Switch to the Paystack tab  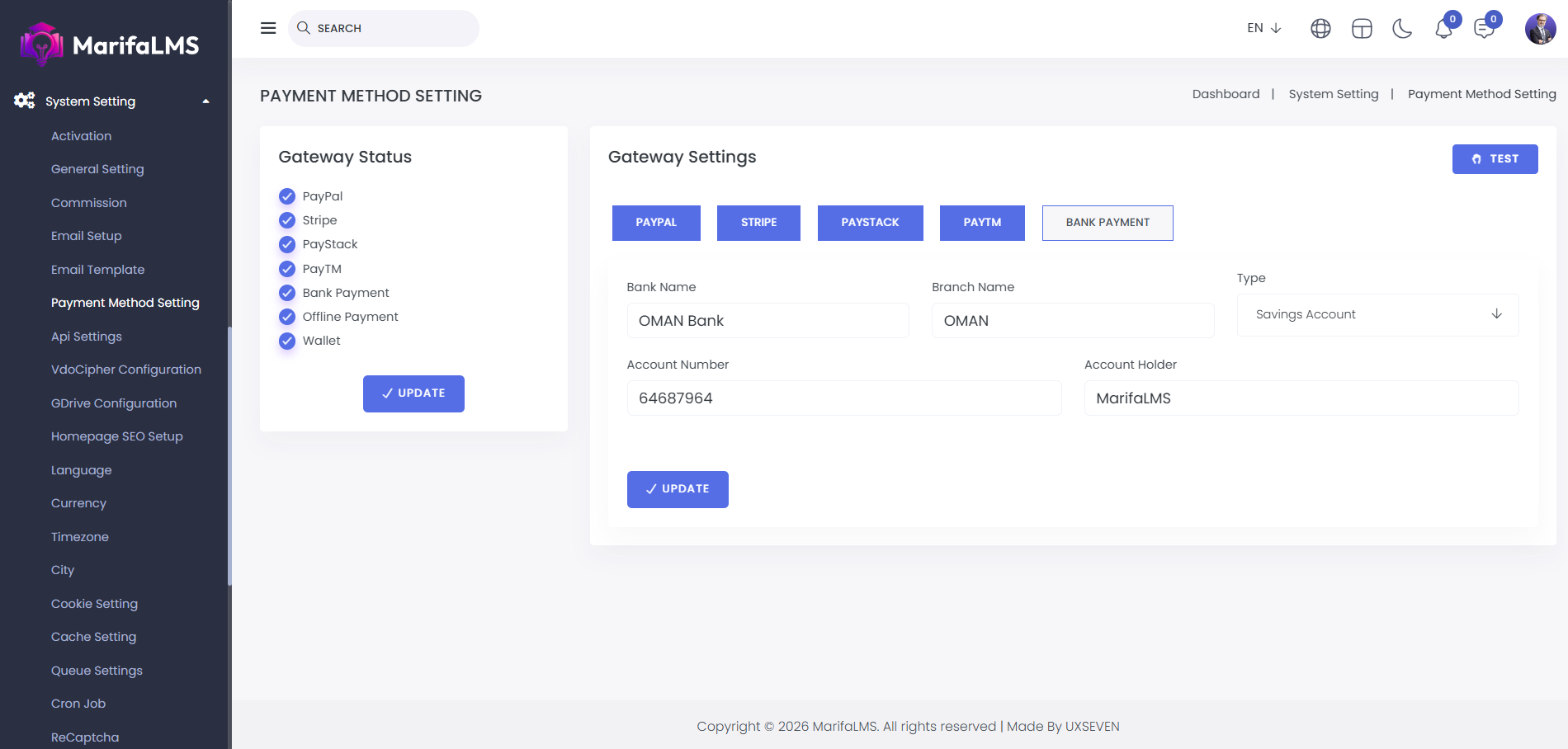[x=870, y=223]
